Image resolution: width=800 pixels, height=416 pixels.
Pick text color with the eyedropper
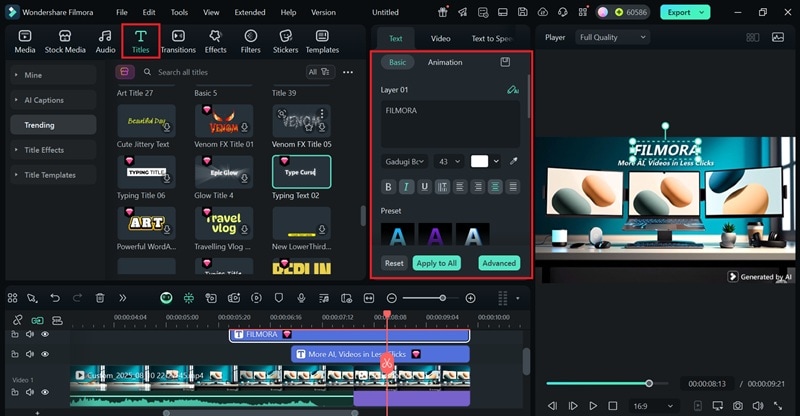click(514, 161)
